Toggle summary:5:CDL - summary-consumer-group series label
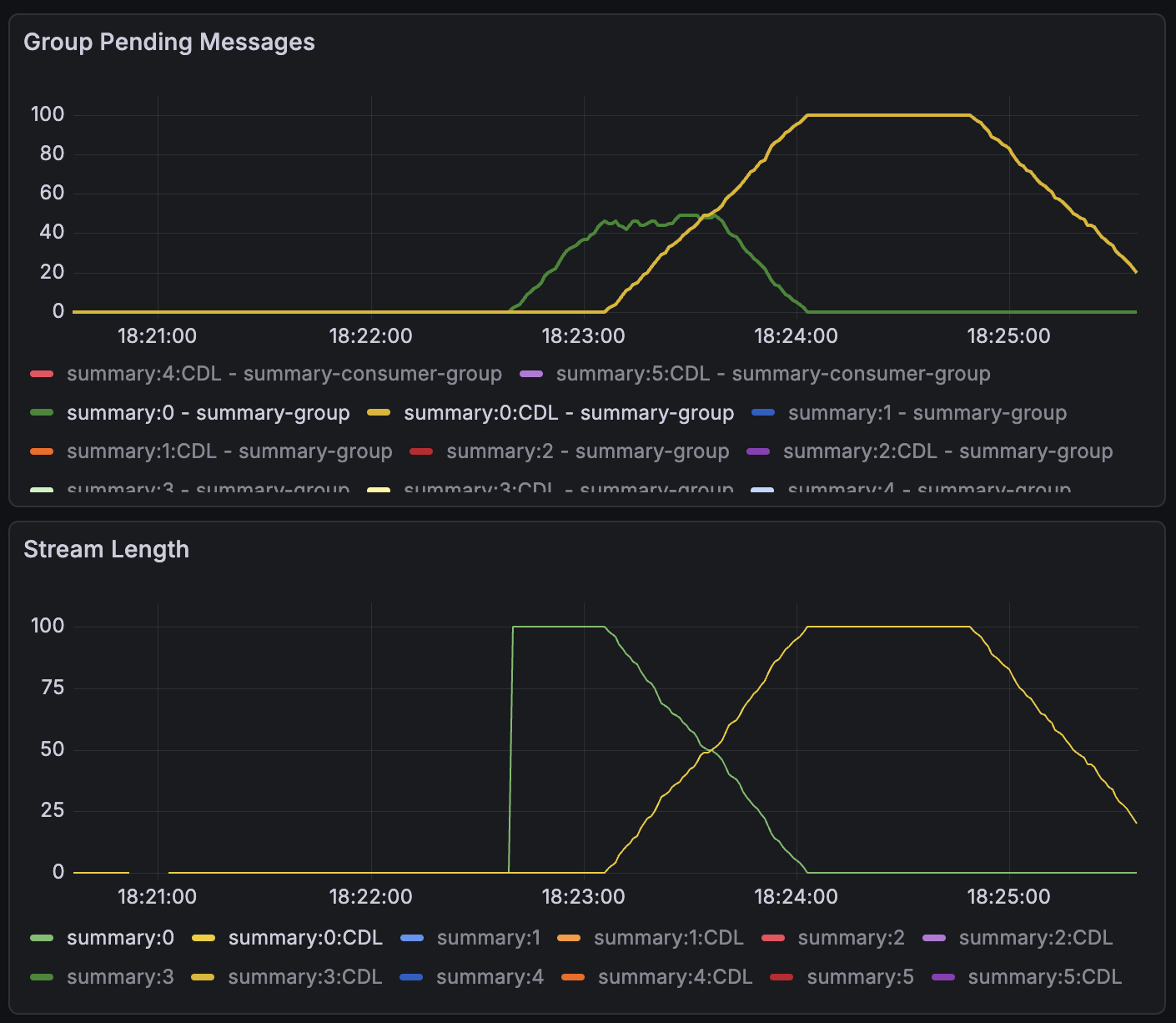Image resolution: width=1176 pixels, height=1023 pixels. click(772, 374)
